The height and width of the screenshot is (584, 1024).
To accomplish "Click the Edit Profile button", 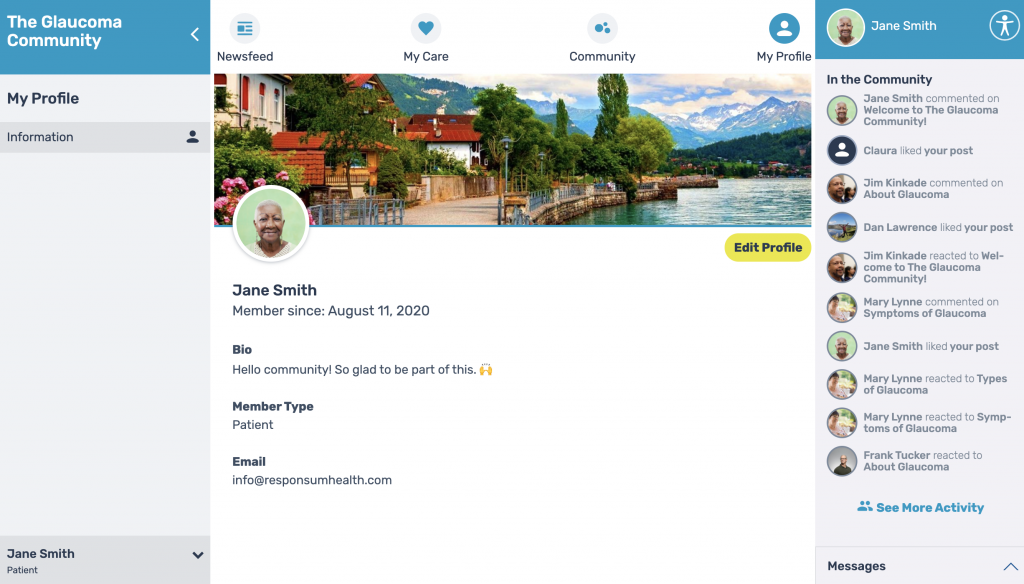I will point(768,248).
